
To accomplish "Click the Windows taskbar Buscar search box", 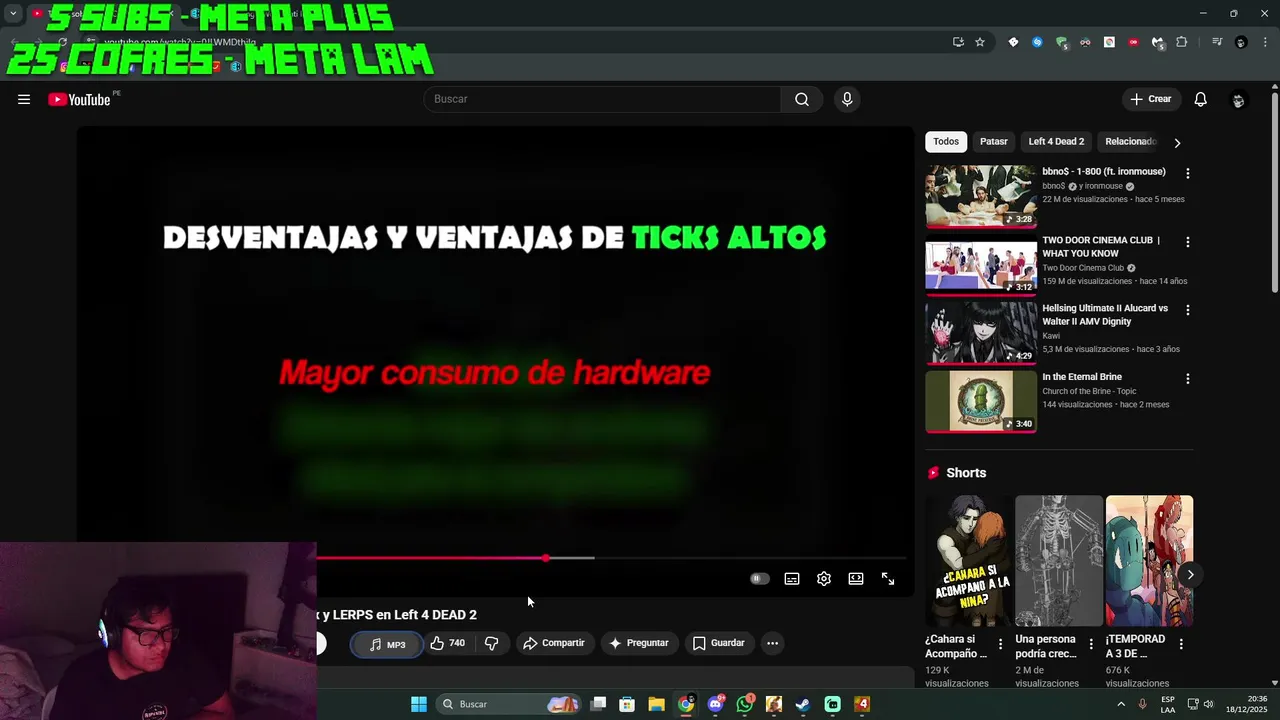I will pos(510,704).
